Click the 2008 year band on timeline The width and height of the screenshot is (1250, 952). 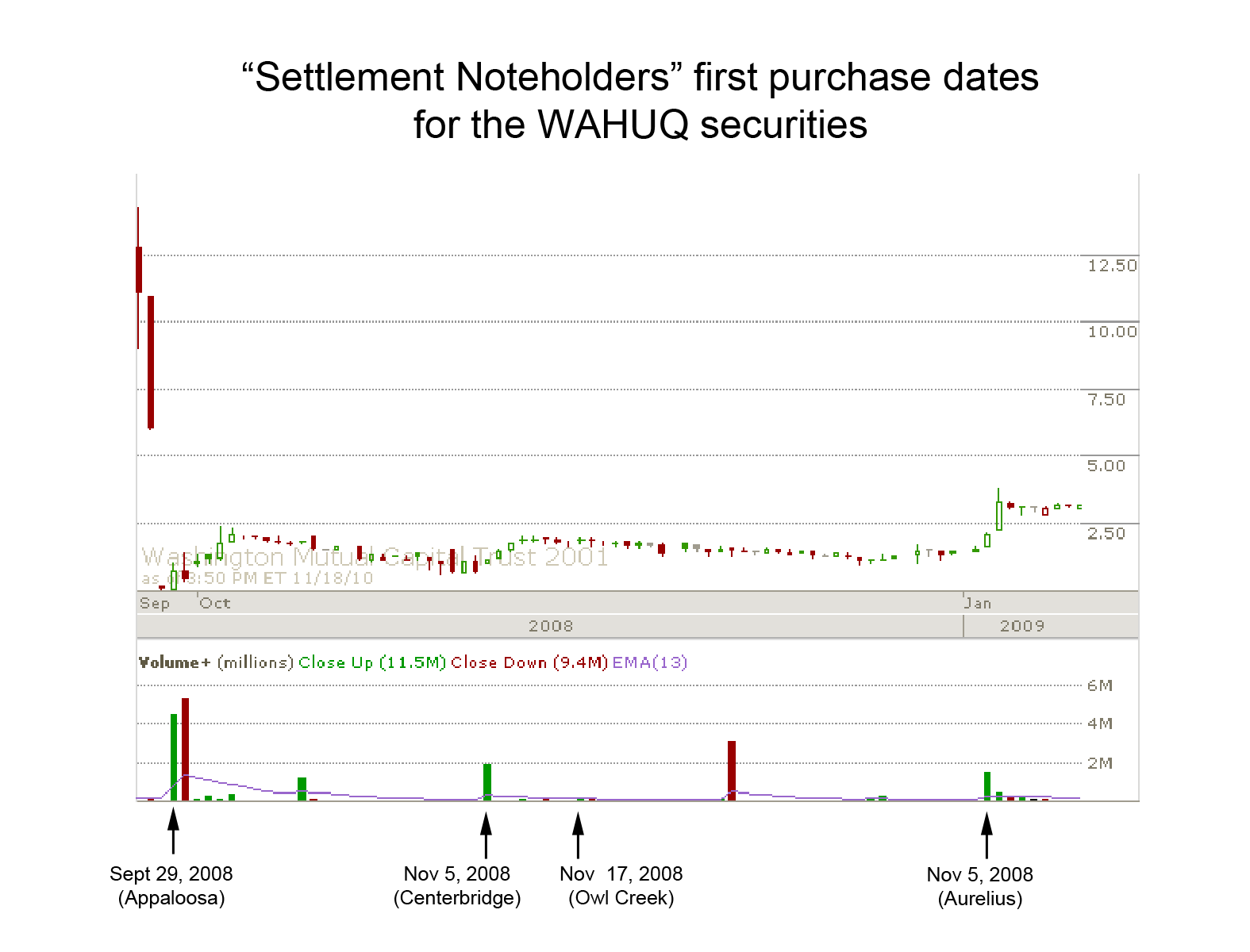coord(550,626)
